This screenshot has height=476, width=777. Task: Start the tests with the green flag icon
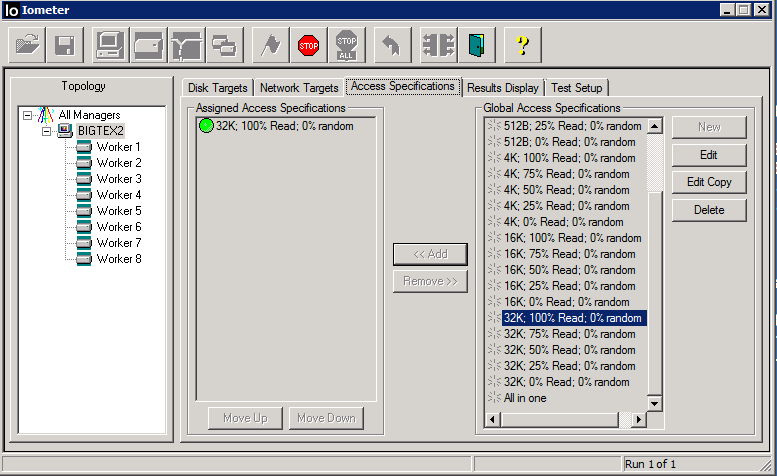click(270, 45)
